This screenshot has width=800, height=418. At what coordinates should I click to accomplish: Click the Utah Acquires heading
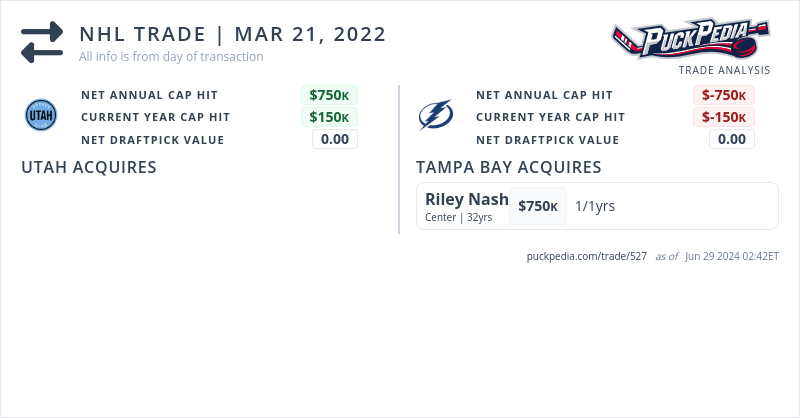89,167
